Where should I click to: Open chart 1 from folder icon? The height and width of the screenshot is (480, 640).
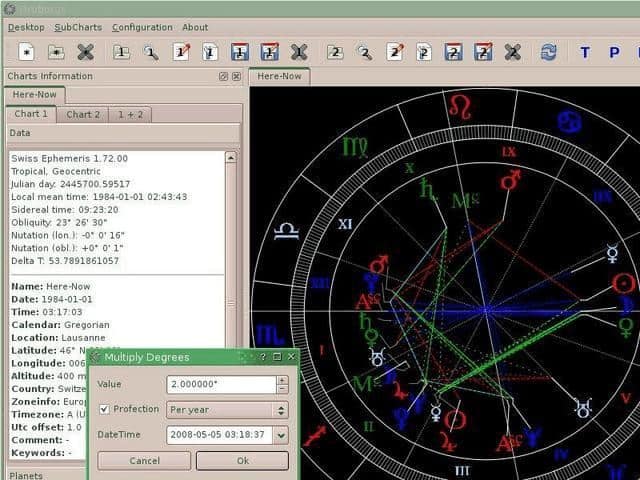121,52
